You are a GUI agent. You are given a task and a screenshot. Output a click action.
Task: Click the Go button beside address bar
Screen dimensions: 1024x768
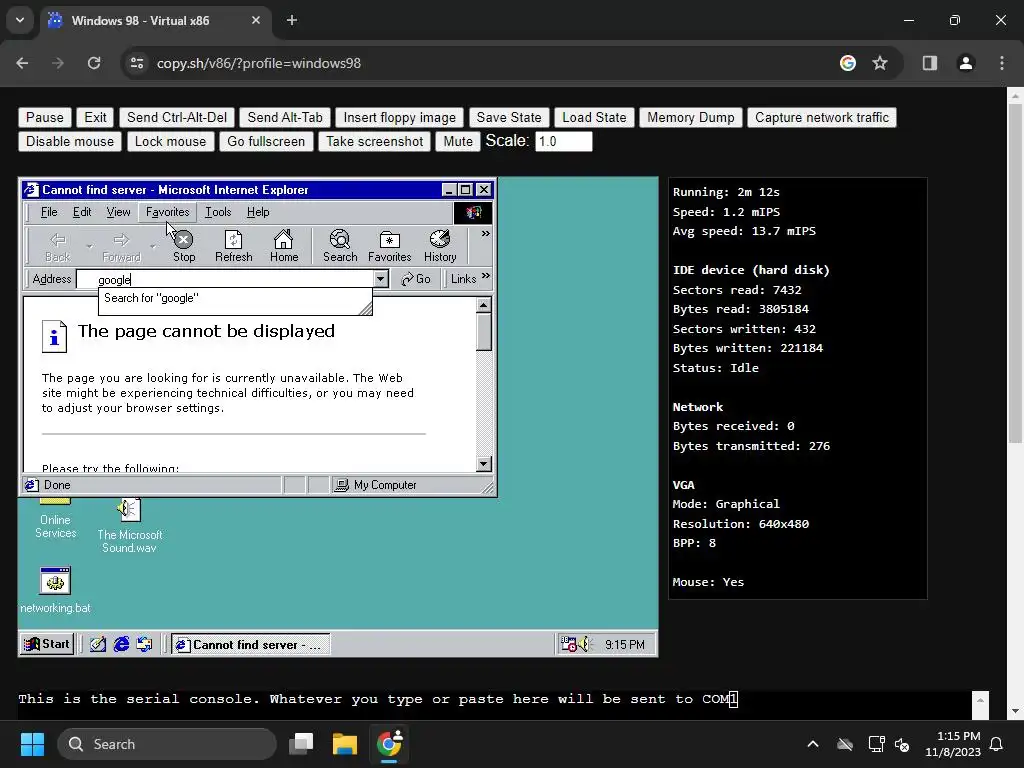416,279
